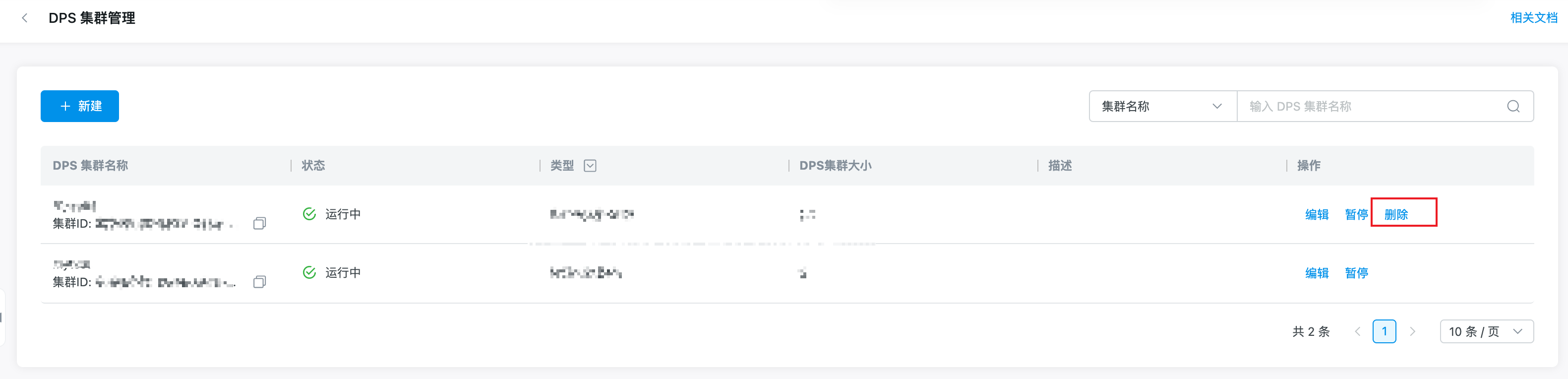Image resolution: width=1568 pixels, height=379 pixels.
Task: Open the 相关文档 link
Action: point(1533,18)
